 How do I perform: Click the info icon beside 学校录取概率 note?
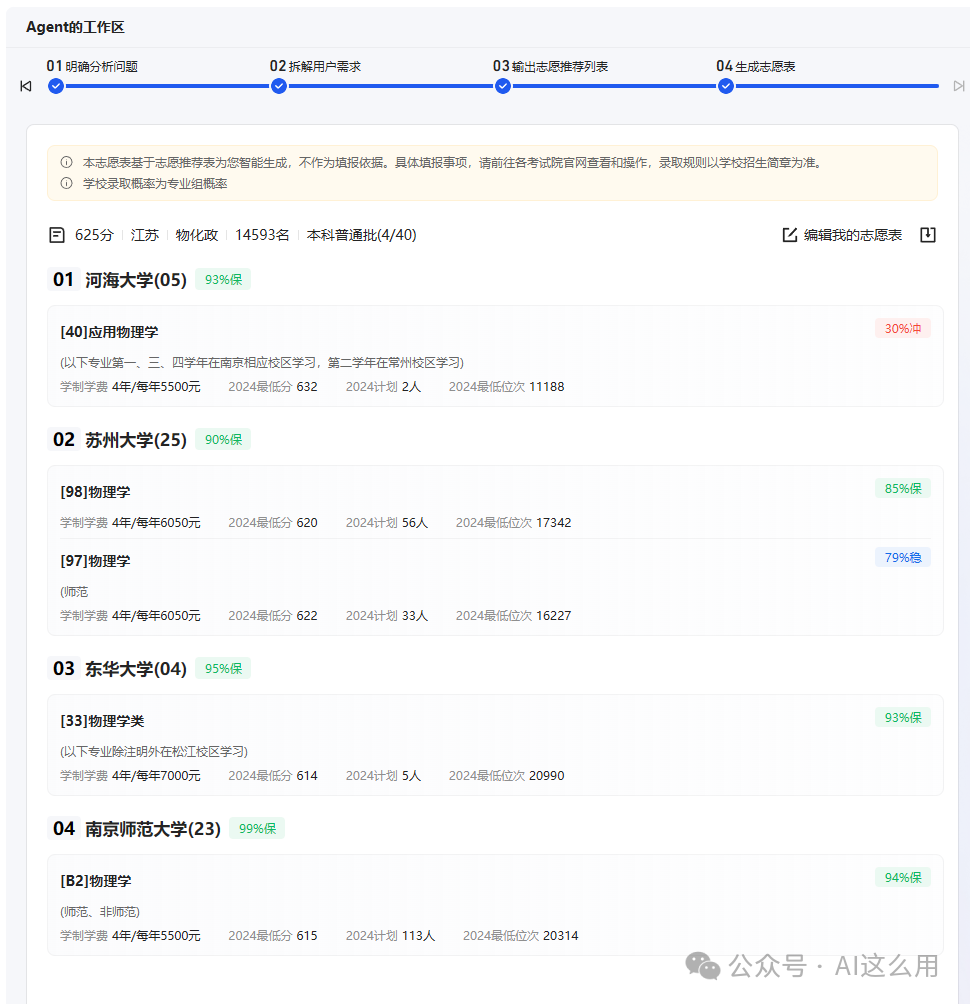tap(66, 183)
